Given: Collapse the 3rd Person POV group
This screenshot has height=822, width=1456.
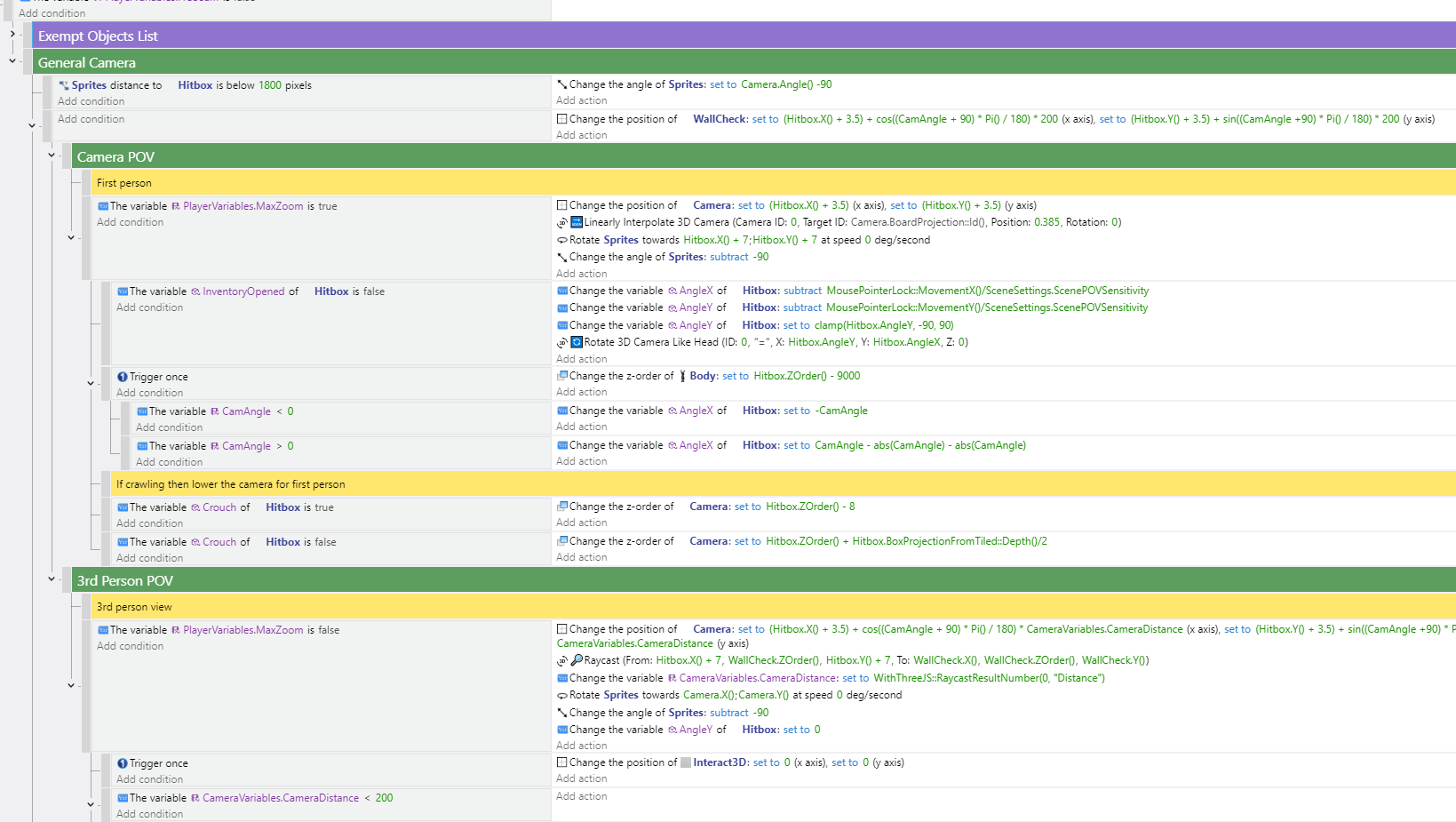Looking at the screenshot, I should (52, 579).
